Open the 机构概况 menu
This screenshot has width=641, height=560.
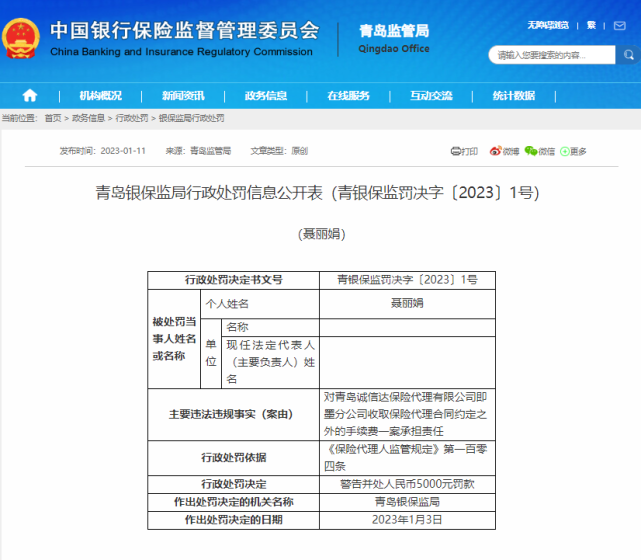[101, 96]
